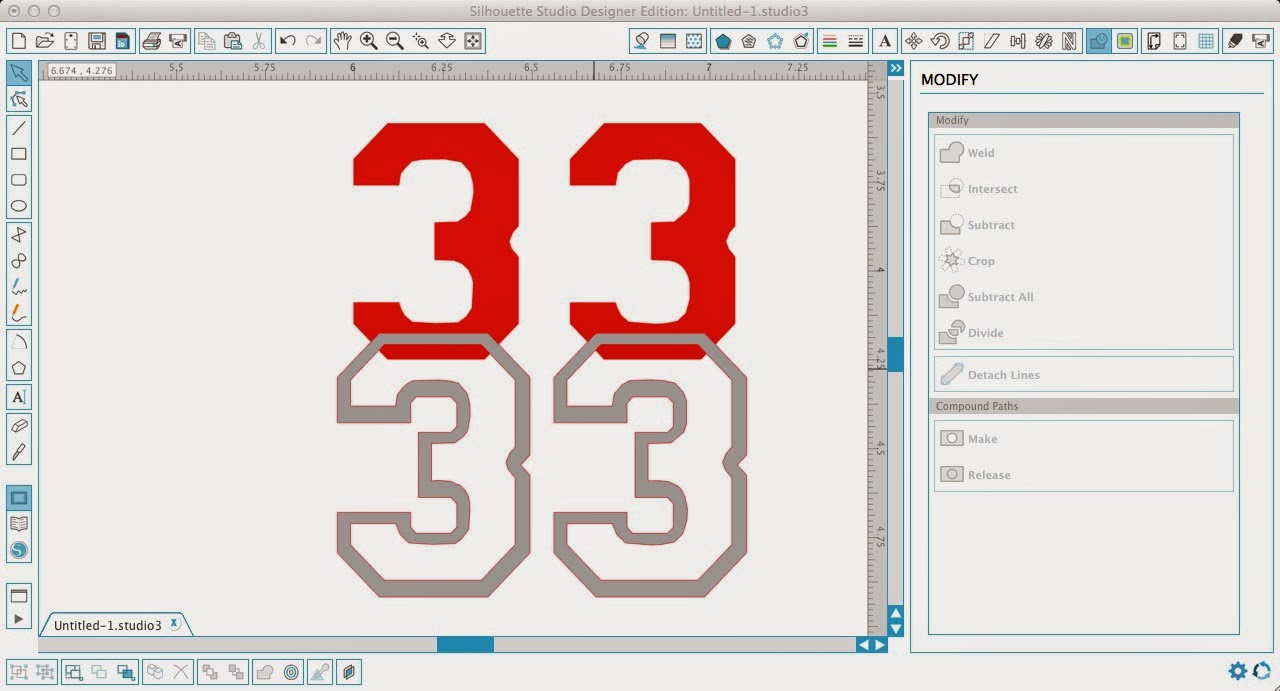
Task: Click the Cut scissors icon
Action: pos(258,41)
